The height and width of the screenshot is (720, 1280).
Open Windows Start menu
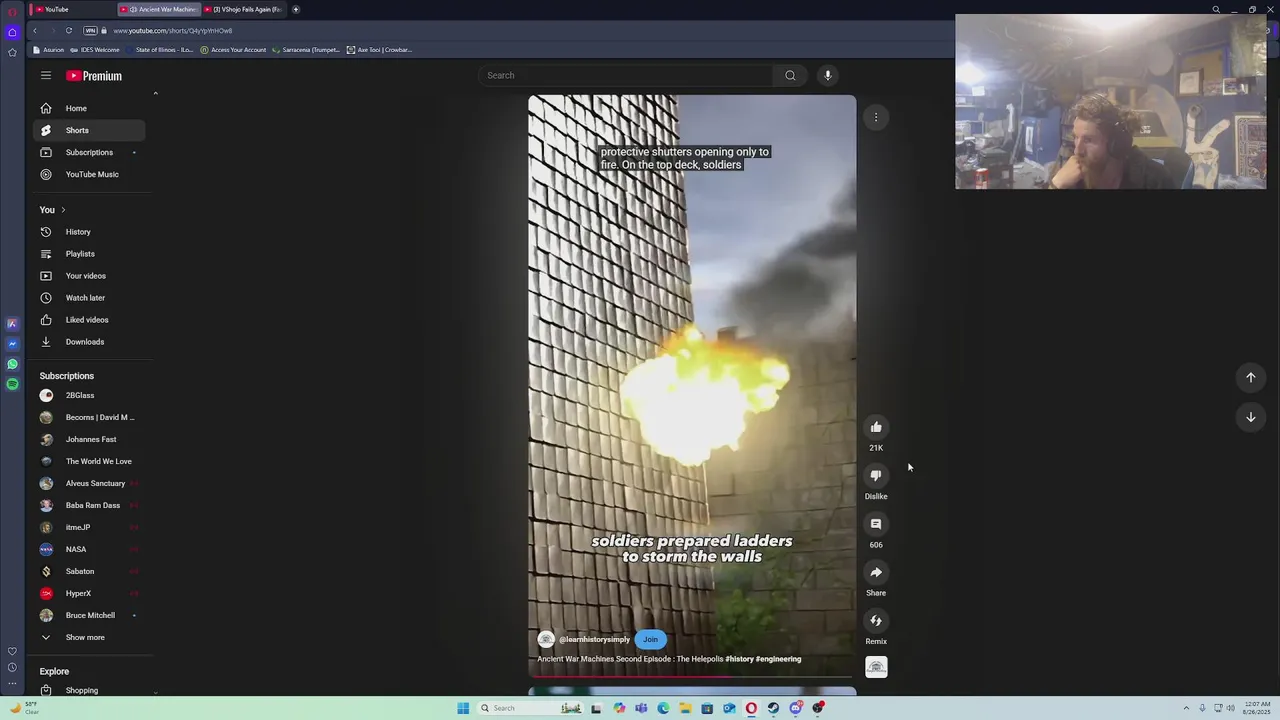click(463, 708)
